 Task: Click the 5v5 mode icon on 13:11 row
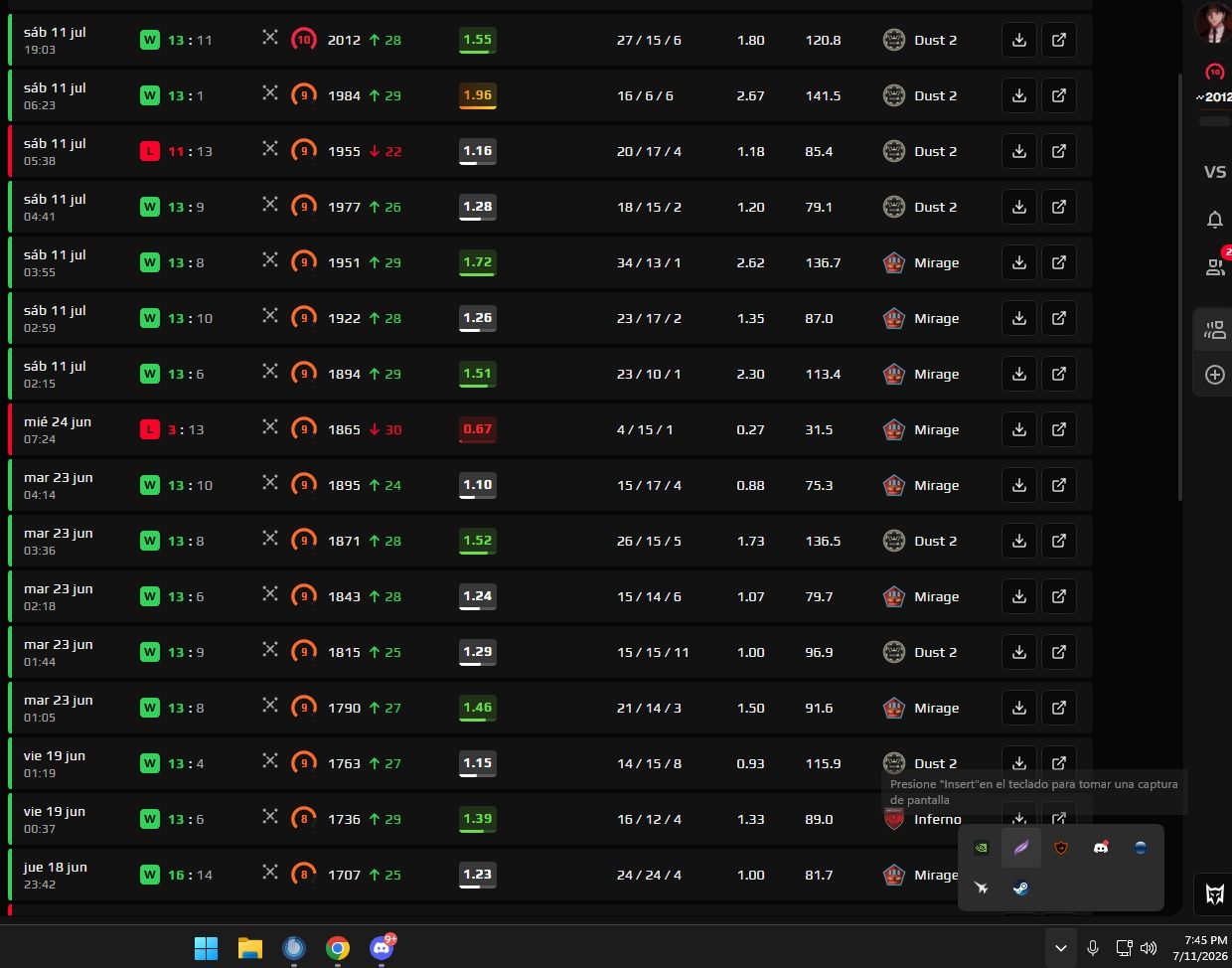tap(269, 38)
